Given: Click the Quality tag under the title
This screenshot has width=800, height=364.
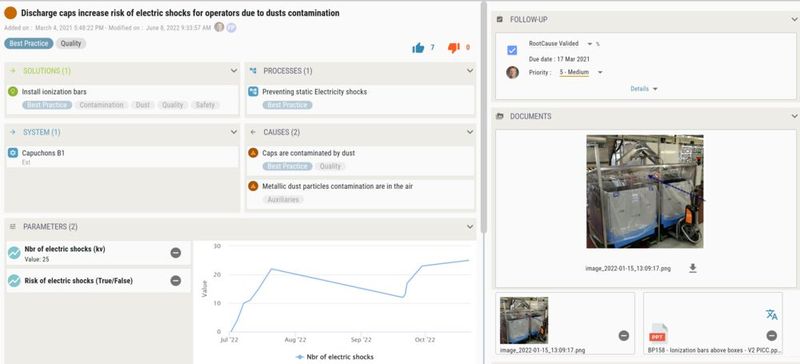Looking at the screenshot, I should [71, 43].
